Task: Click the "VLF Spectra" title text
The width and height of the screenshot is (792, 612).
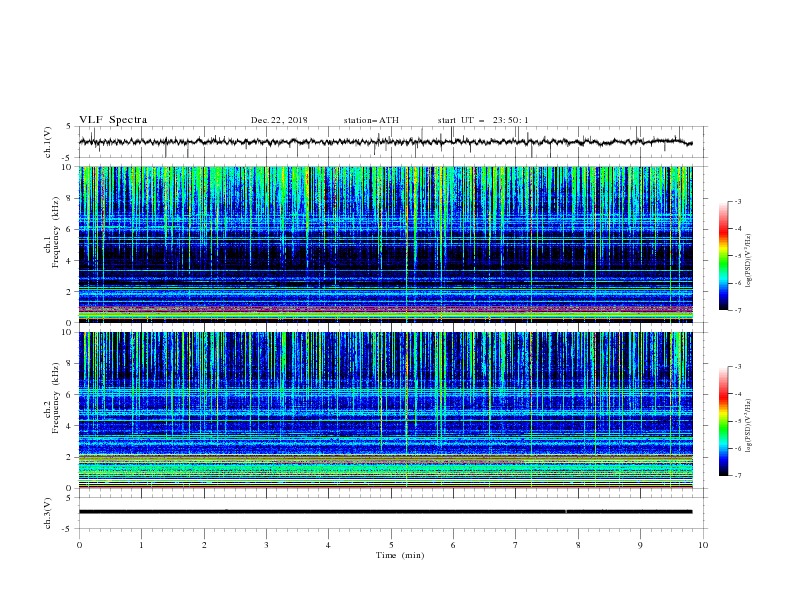Action: (113, 120)
